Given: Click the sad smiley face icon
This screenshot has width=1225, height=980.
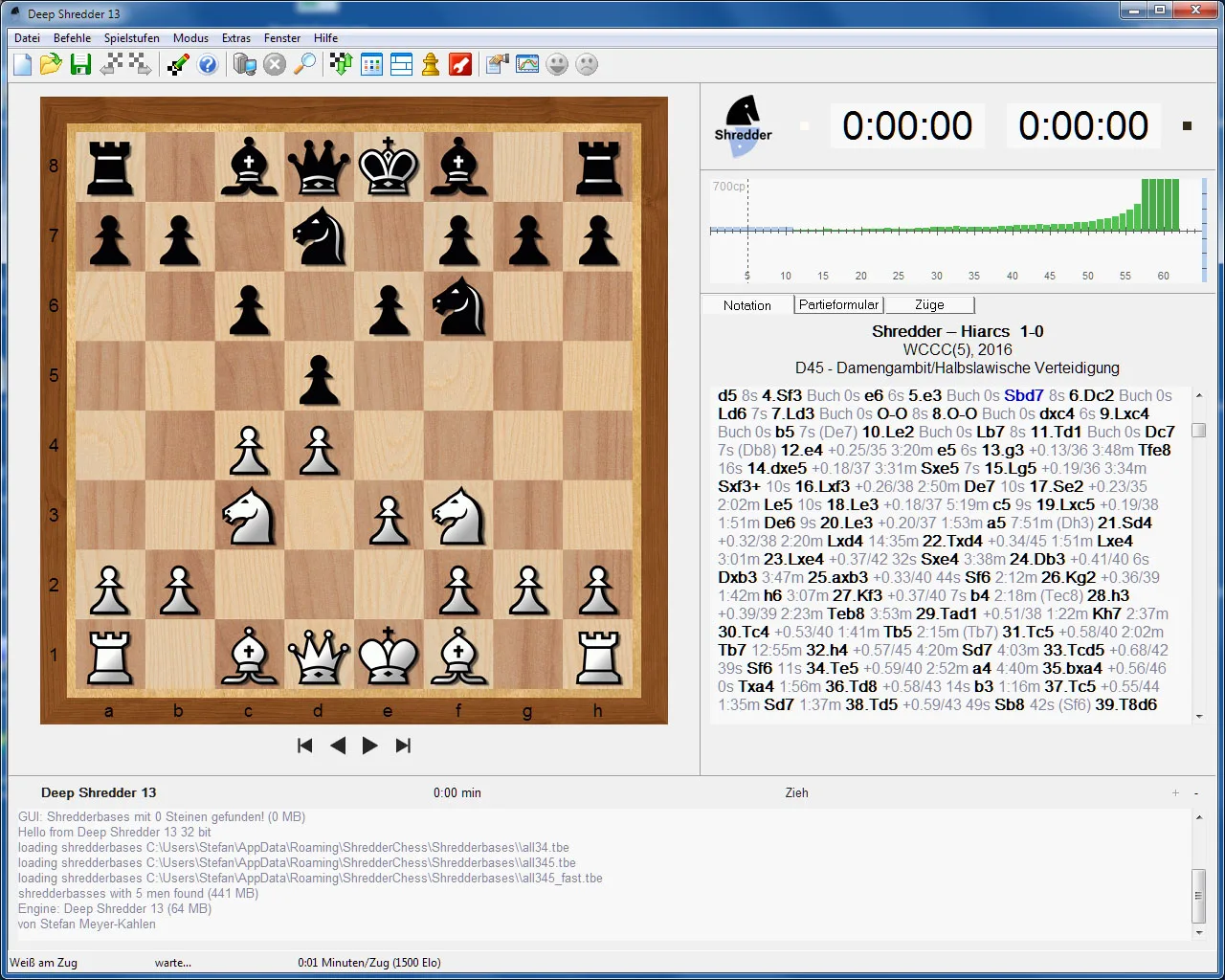Looking at the screenshot, I should [587, 64].
